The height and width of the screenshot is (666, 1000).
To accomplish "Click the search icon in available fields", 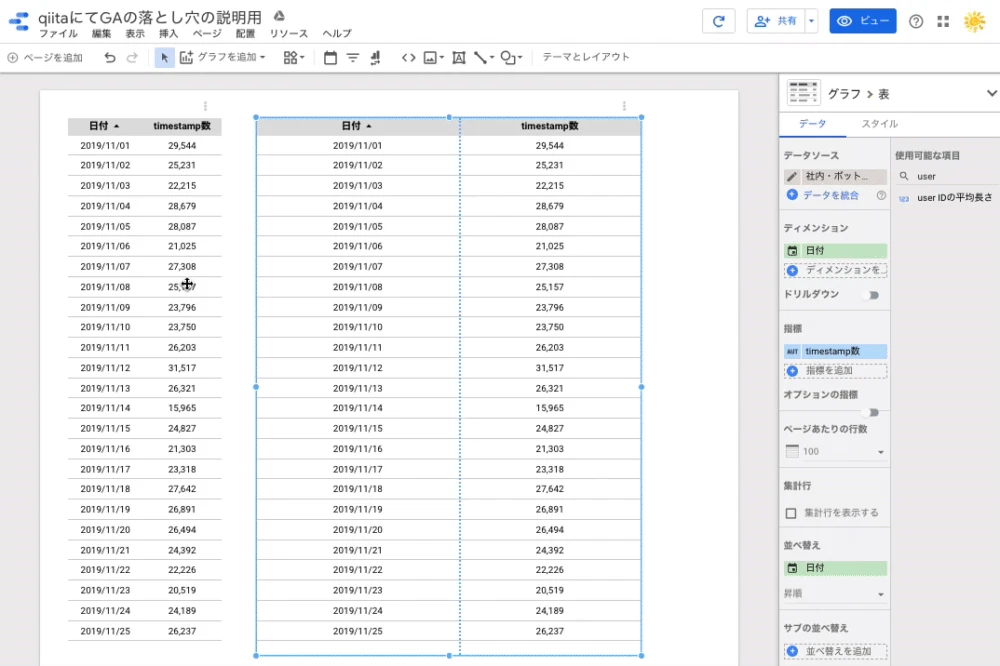I will 904,176.
